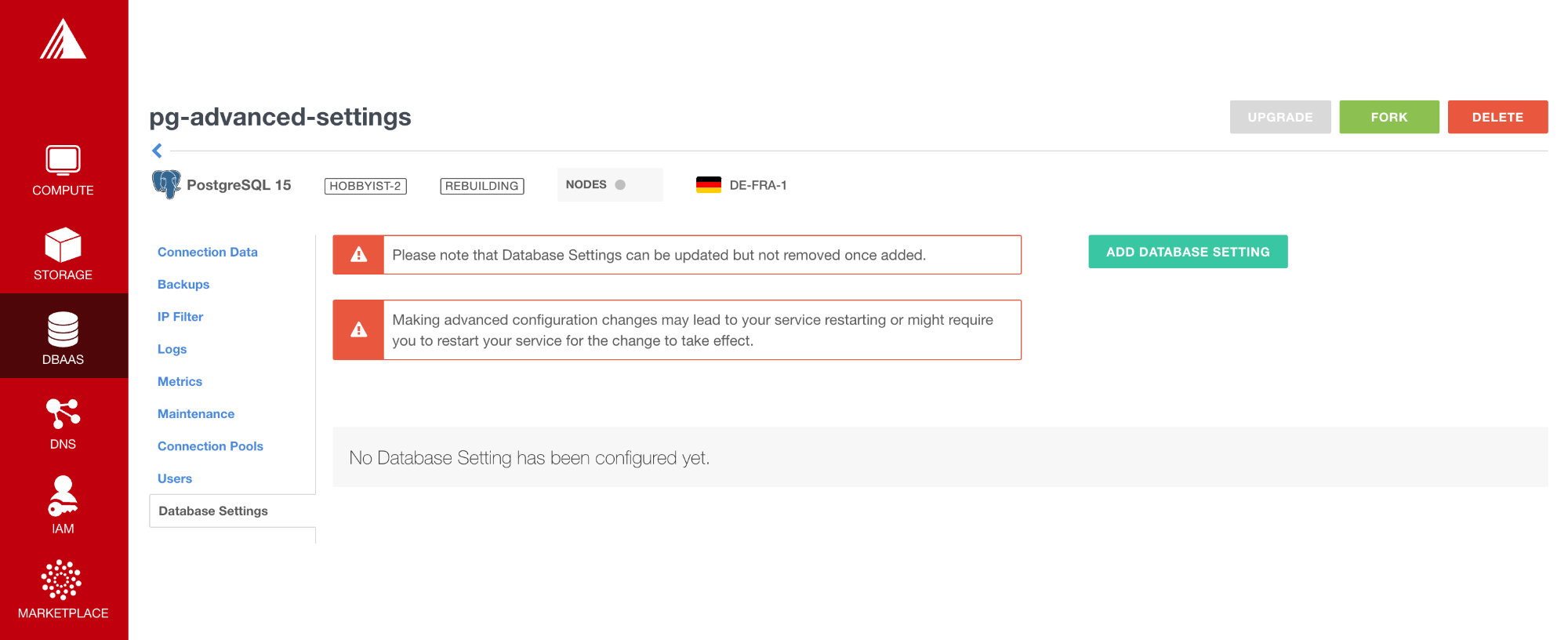Click the warning icon on the settings removal notice
Screen dimensions: 1568x640
358,255
